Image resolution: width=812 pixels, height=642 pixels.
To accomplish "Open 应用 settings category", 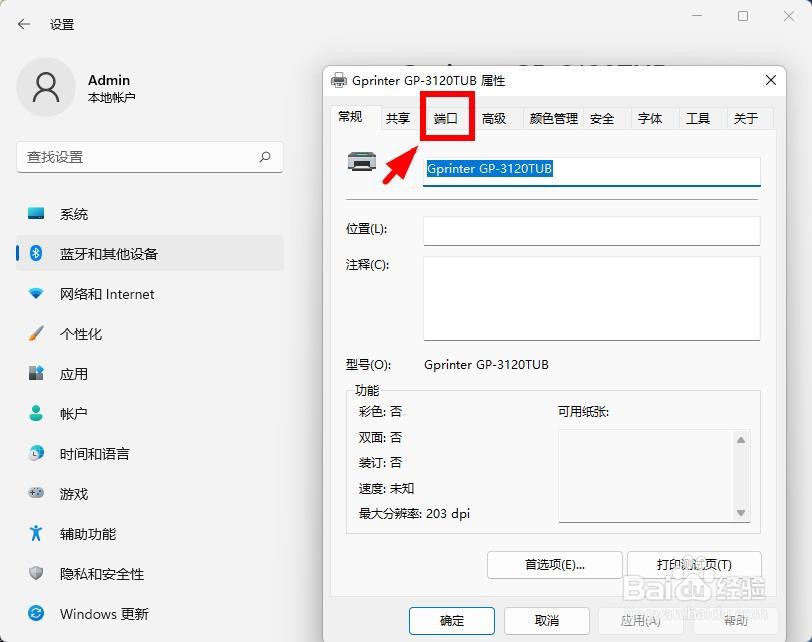I will pos(150,373).
